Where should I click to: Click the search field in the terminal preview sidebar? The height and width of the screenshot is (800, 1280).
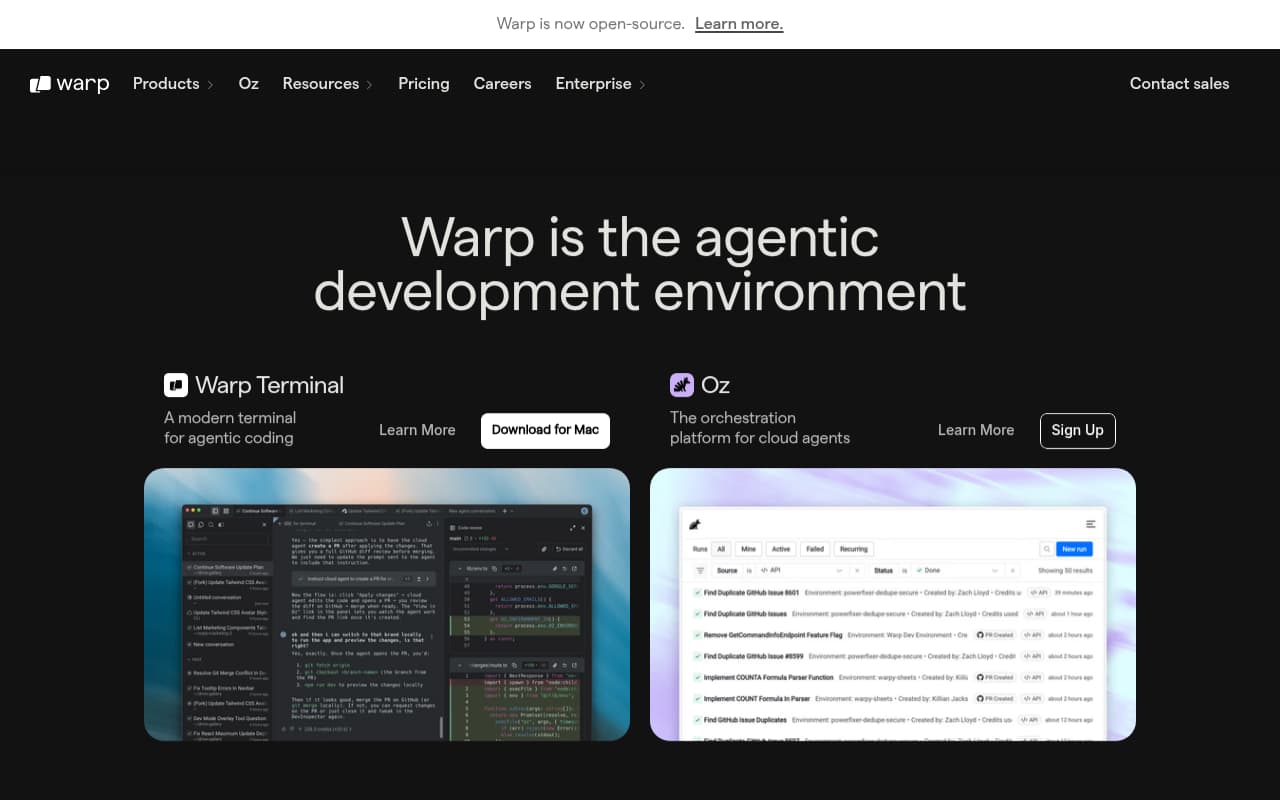[x=228, y=539]
